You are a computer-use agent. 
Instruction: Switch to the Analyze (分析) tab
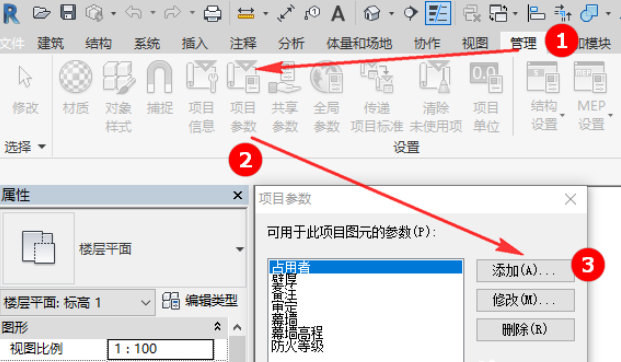(291, 43)
